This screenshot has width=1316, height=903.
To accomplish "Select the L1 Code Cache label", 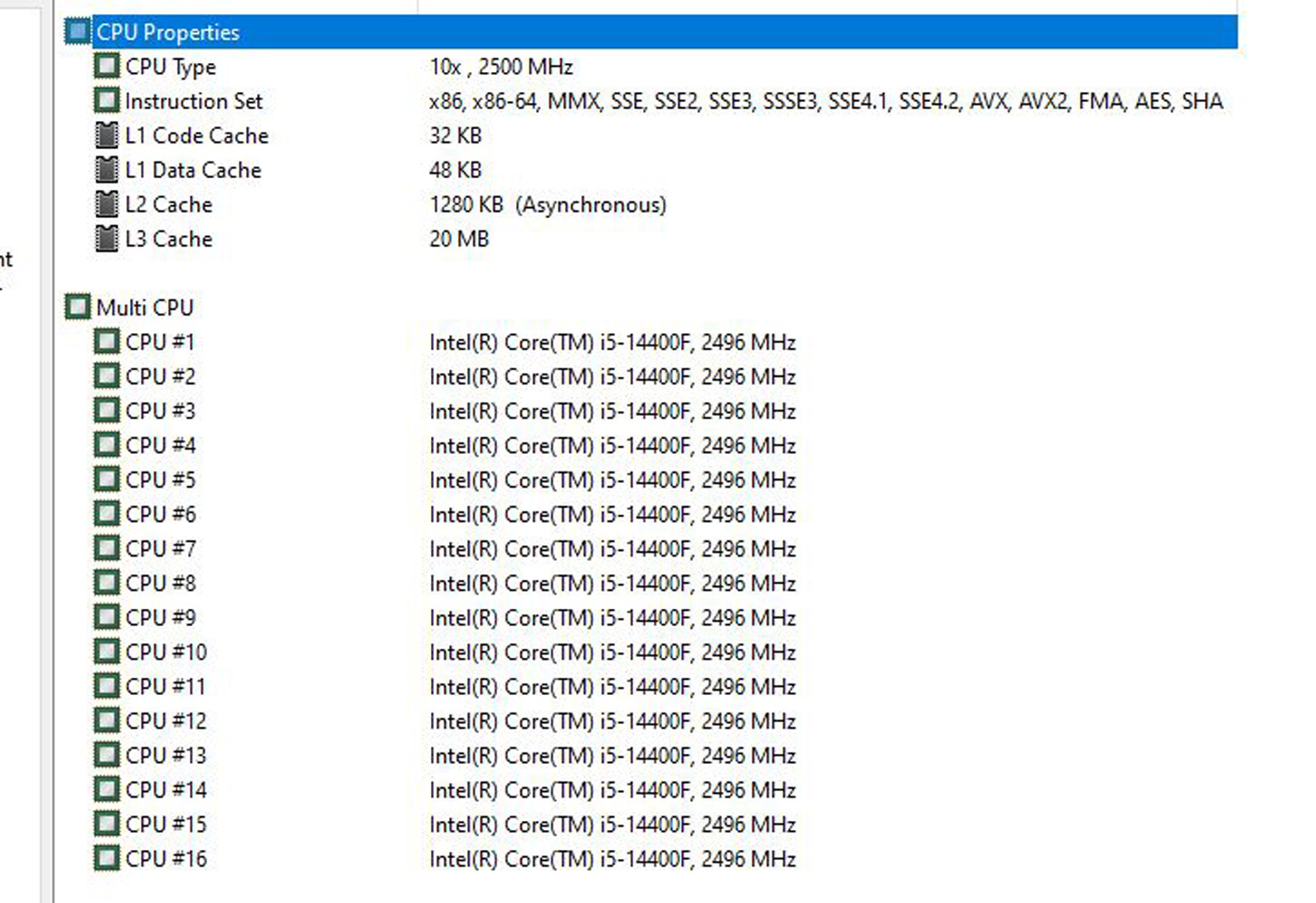I will click(x=197, y=135).
